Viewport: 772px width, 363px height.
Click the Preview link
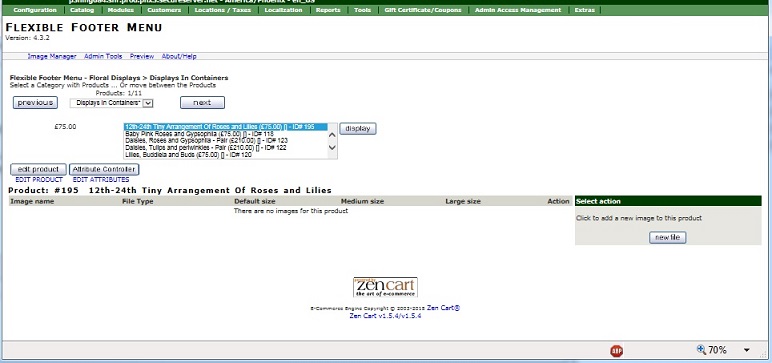click(x=142, y=57)
